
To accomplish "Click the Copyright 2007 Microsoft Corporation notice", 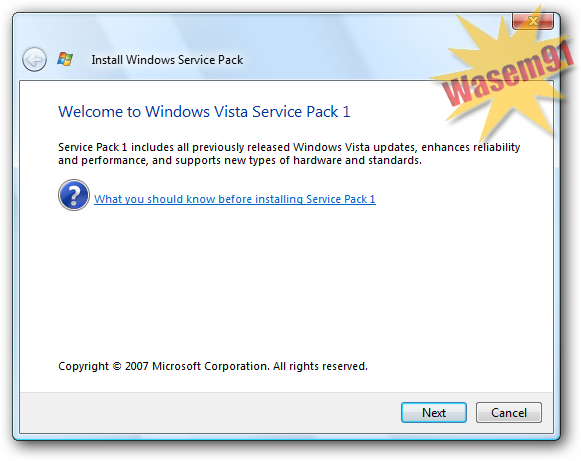I will pyautogui.click(x=213, y=366).
